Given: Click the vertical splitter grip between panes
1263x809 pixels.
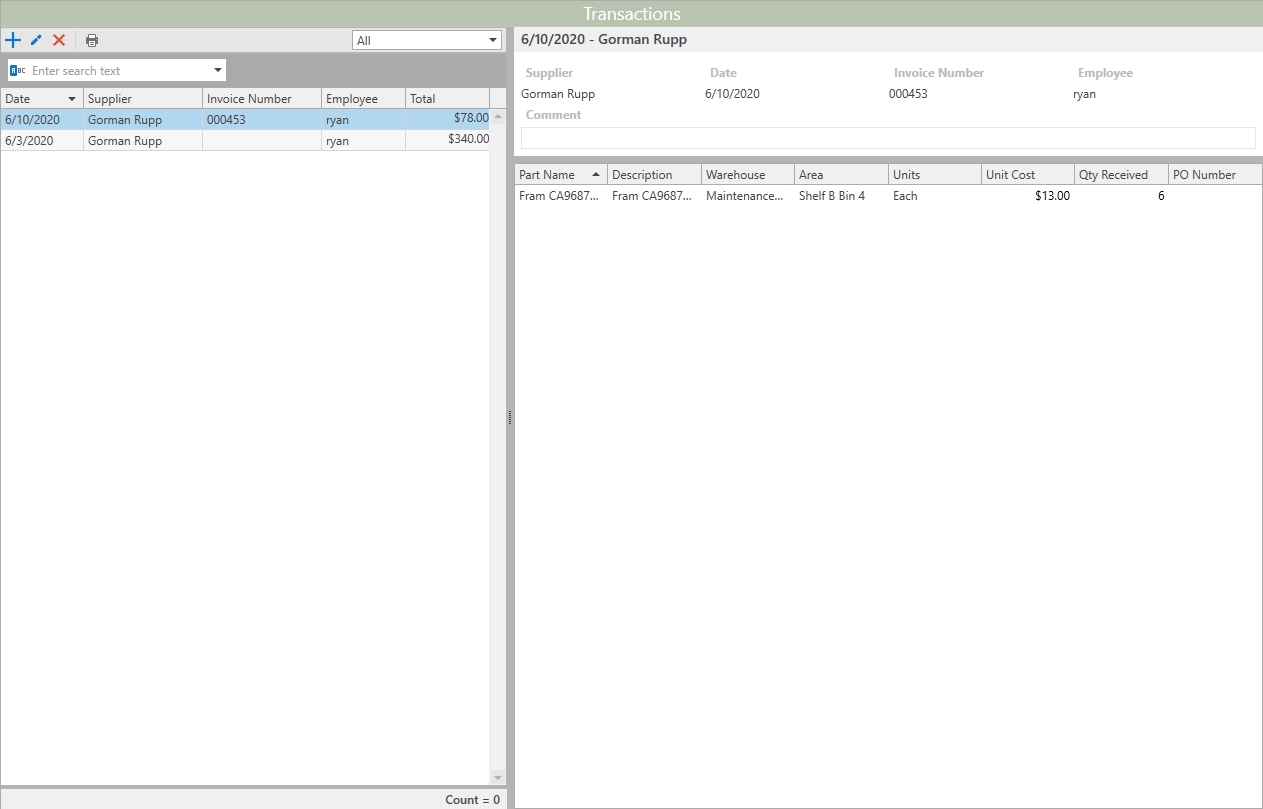Looking at the screenshot, I should click(x=510, y=418).
